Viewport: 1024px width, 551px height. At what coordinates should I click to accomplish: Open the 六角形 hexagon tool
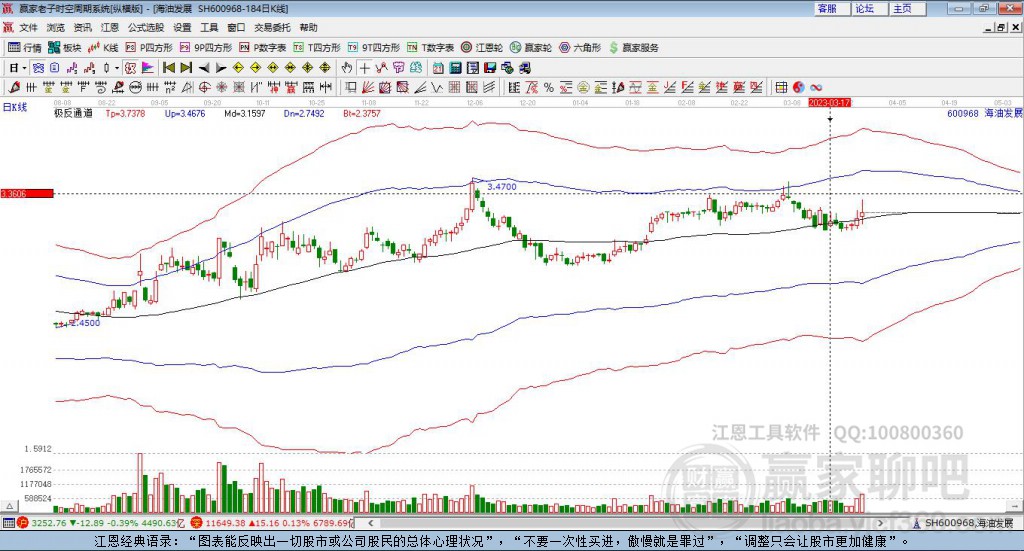click(580, 48)
